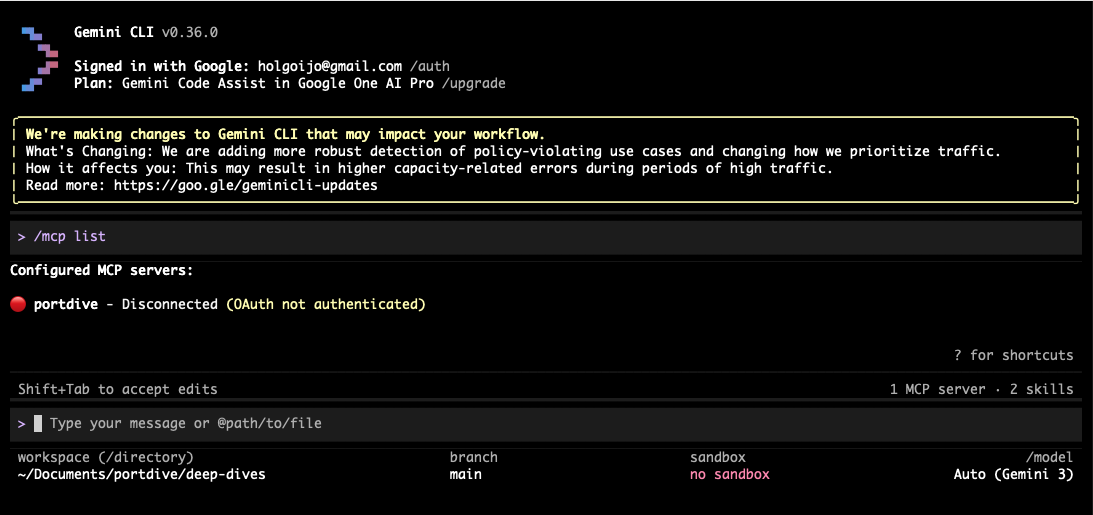The height and width of the screenshot is (515, 1093).
Task: Click the '/model' label
Action: pos(1050,457)
